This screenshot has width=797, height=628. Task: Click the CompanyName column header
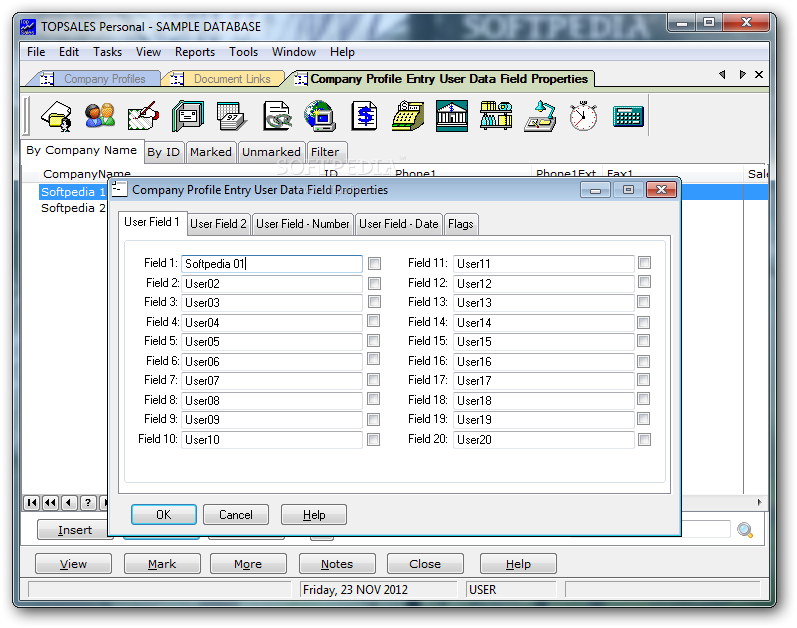(86, 174)
